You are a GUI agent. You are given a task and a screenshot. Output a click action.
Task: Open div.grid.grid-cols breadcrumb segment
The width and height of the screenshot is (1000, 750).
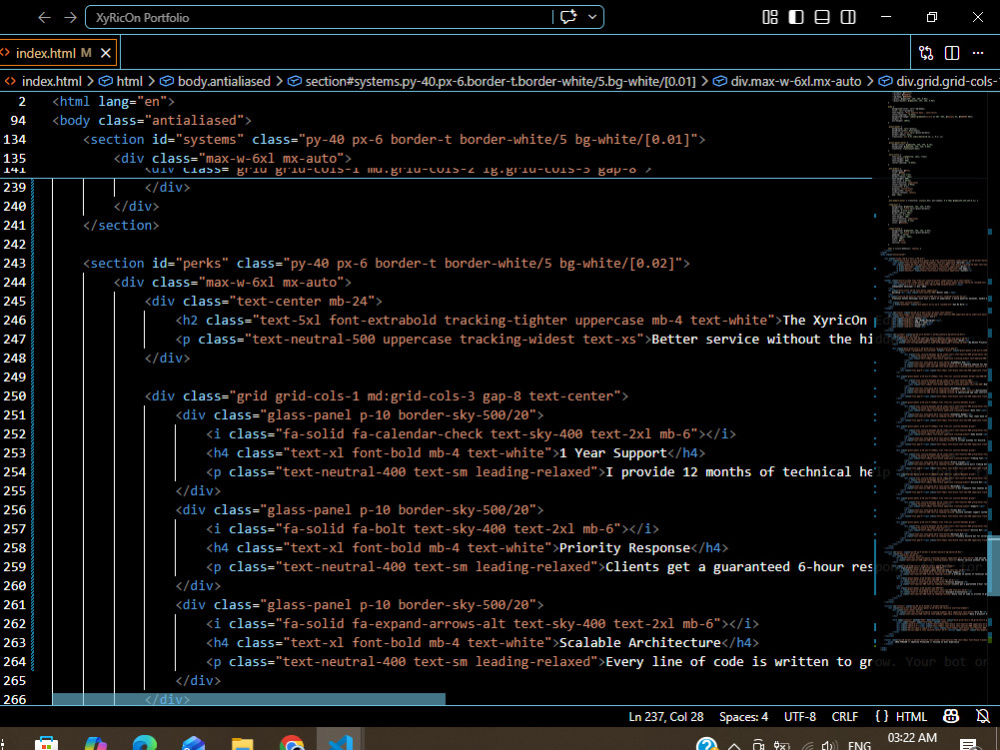point(947,81)
